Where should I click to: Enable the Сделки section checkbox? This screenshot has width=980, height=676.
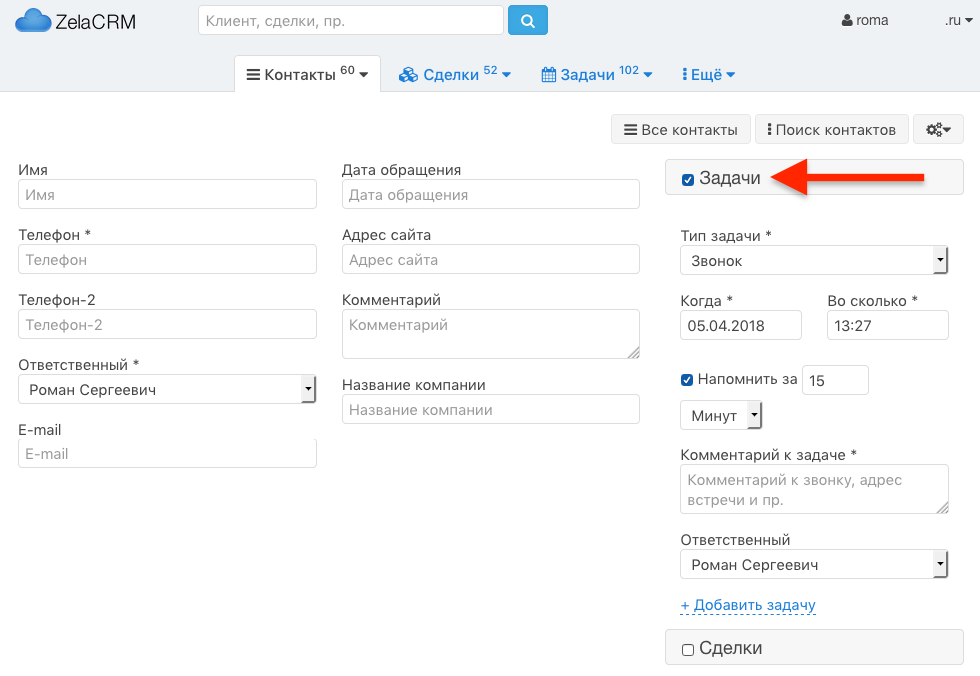(x=688, y=650)
